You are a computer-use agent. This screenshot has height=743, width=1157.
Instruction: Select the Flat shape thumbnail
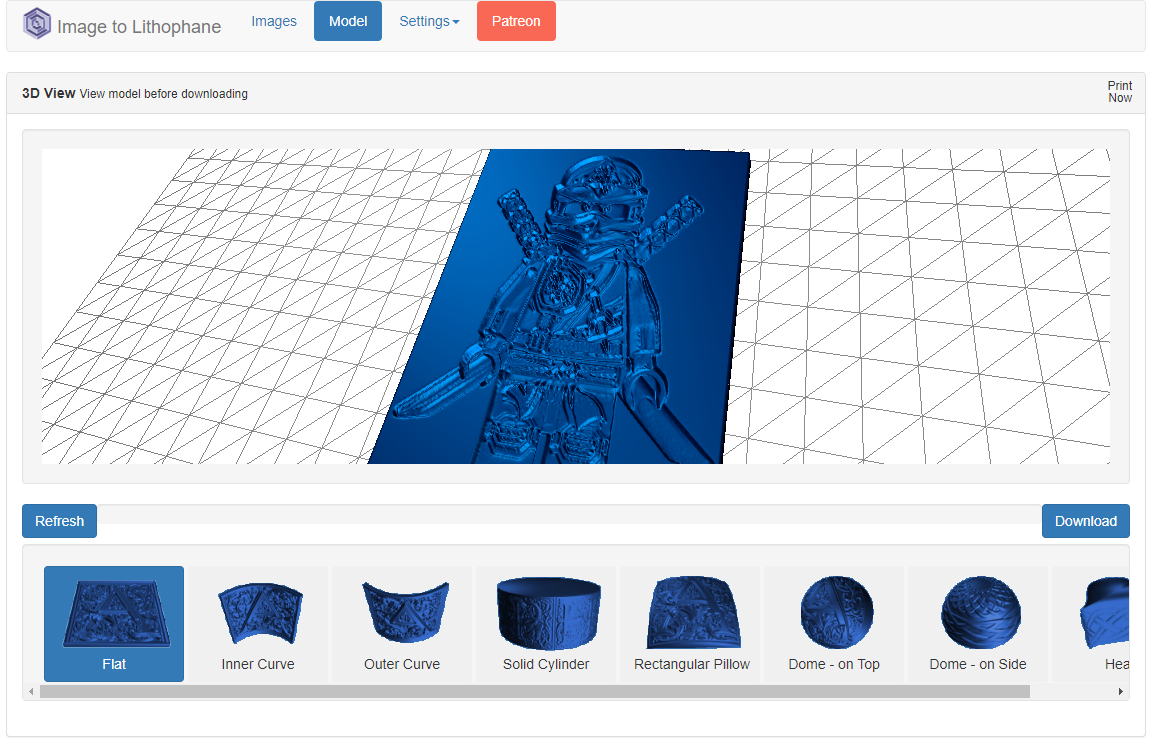[x=114, y=623]
